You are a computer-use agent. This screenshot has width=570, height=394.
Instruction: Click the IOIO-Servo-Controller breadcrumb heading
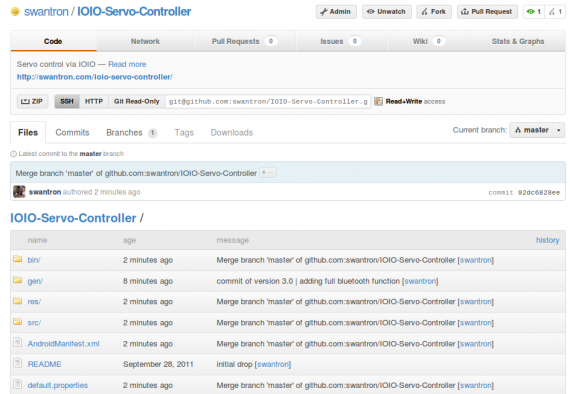[x=73, y=218]
